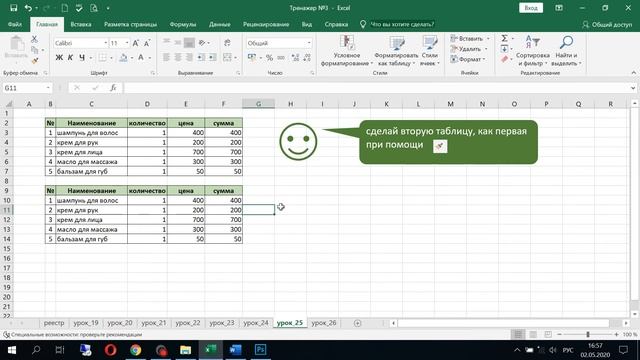Open the Name Box G11 dropdown

click(x=48, y=88)
